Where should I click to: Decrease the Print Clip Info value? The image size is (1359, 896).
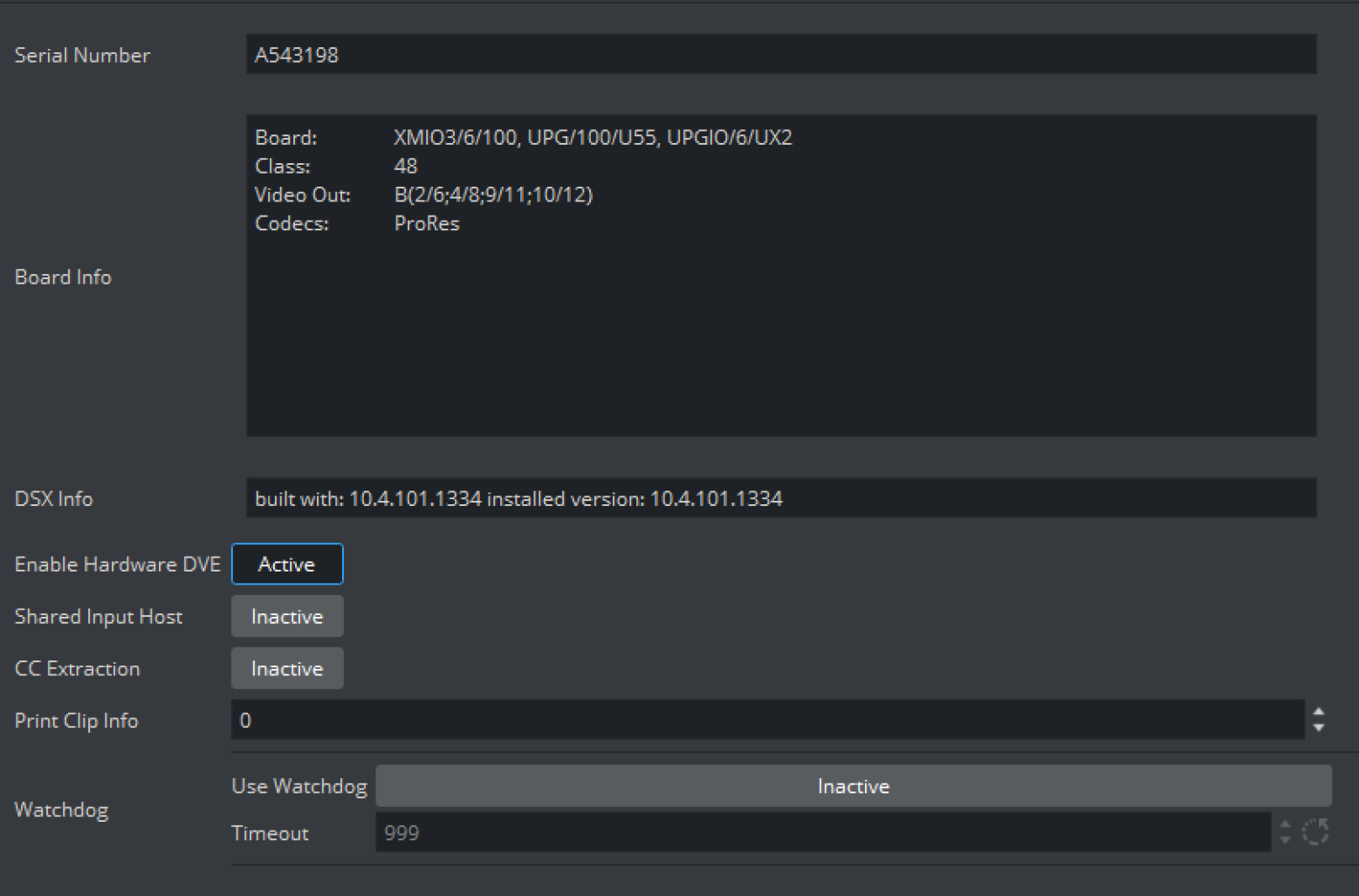[1319, 728]
